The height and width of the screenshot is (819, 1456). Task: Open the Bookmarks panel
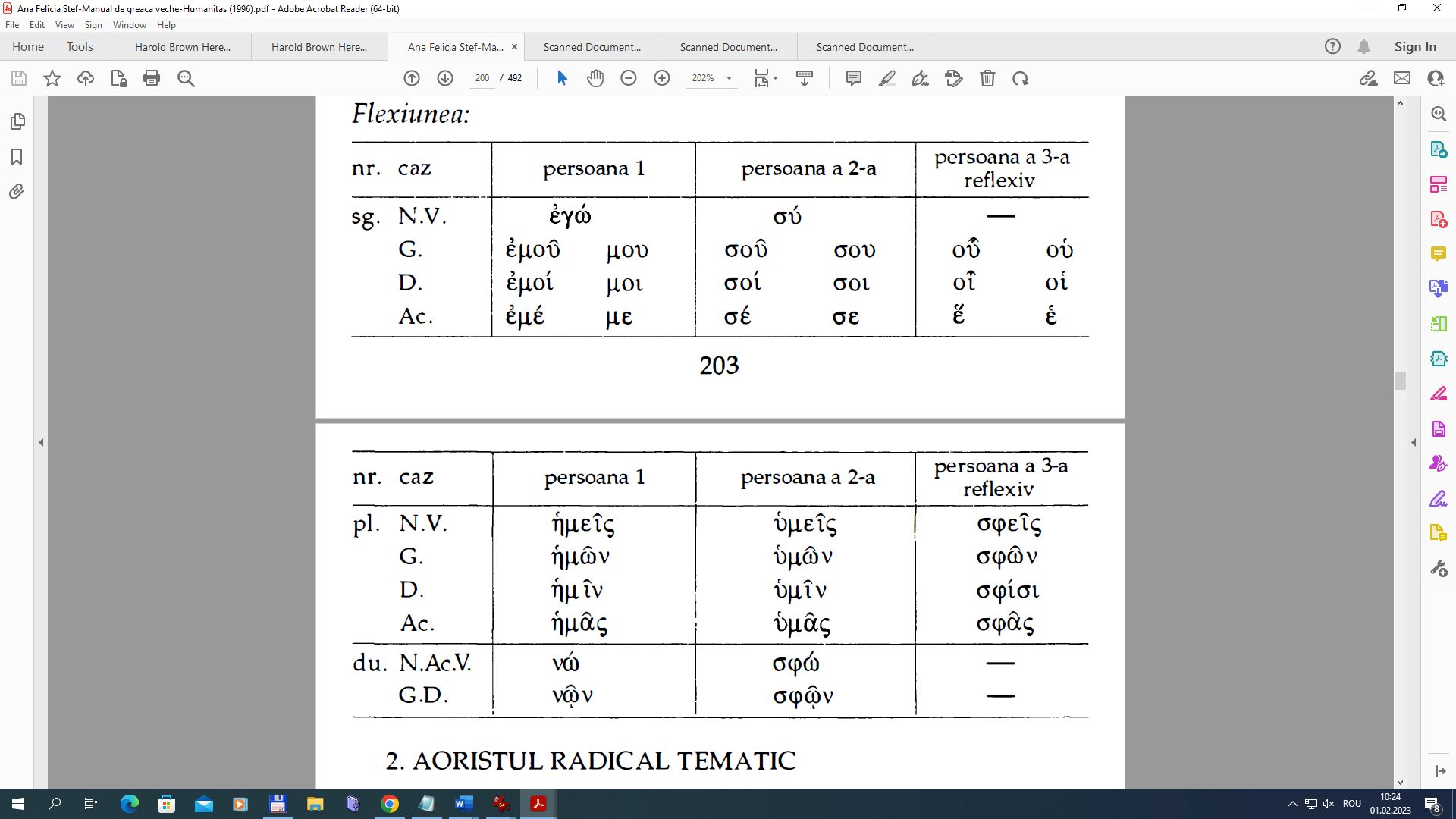pos(17,157)
